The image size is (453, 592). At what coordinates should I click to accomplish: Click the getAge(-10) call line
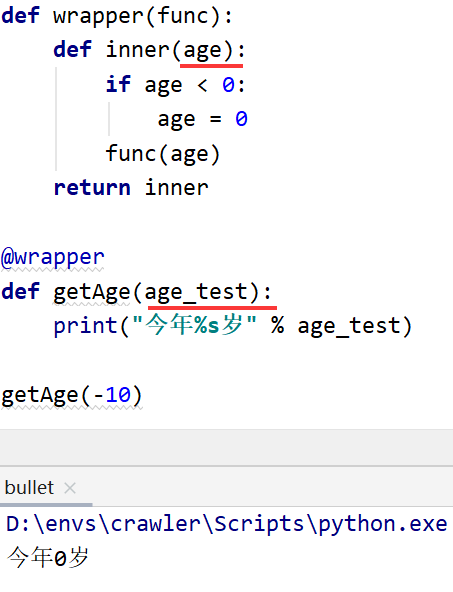72,396
